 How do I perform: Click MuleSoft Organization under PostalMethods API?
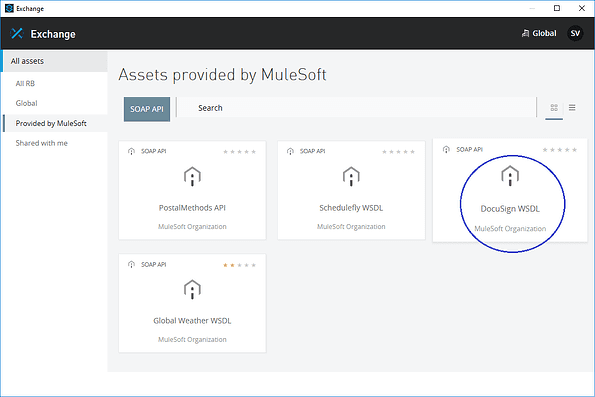(192, 227)
